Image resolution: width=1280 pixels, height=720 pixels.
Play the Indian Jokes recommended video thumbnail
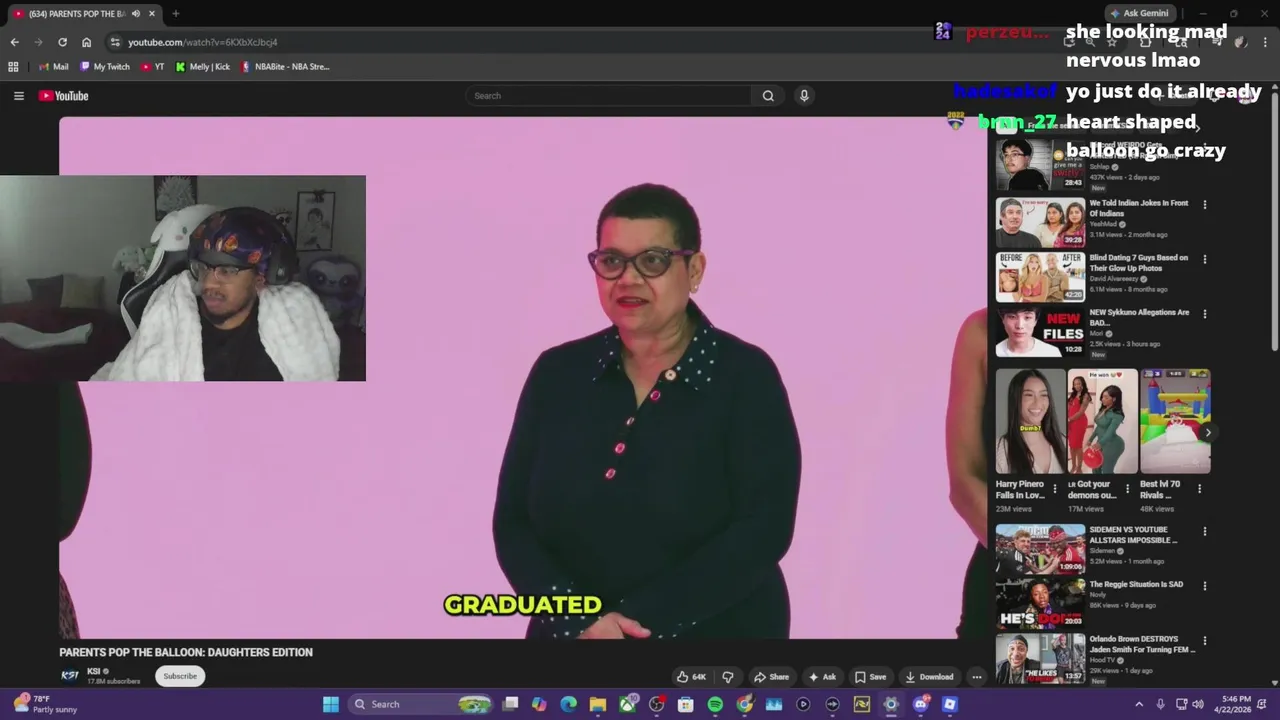(1040, 222)
